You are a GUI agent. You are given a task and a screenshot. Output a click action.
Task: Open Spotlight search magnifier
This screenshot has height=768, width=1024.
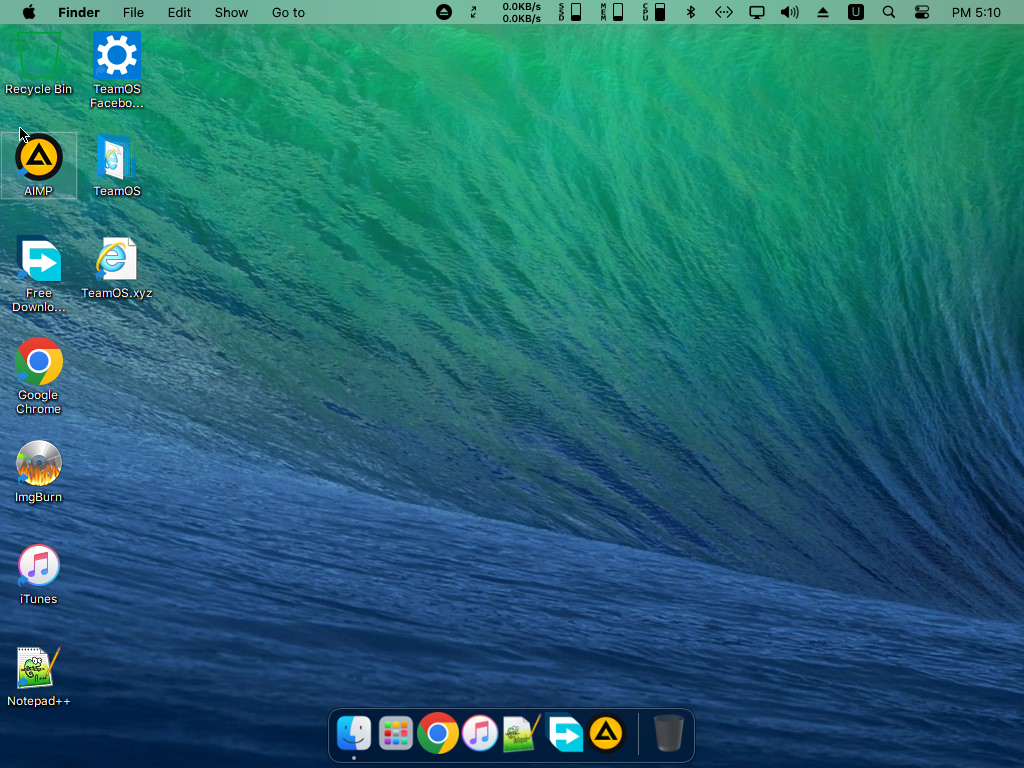tap(889, 12)
